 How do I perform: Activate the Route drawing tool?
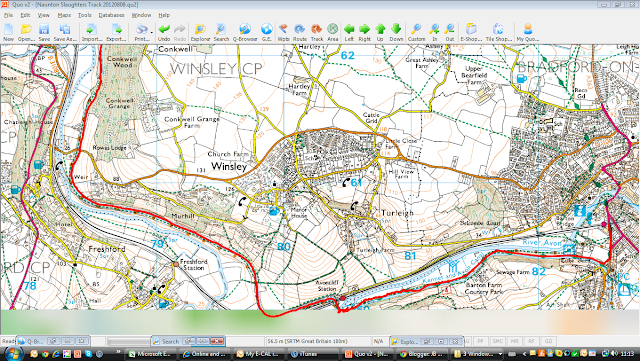pyautogui.click(x=300, y=32)
